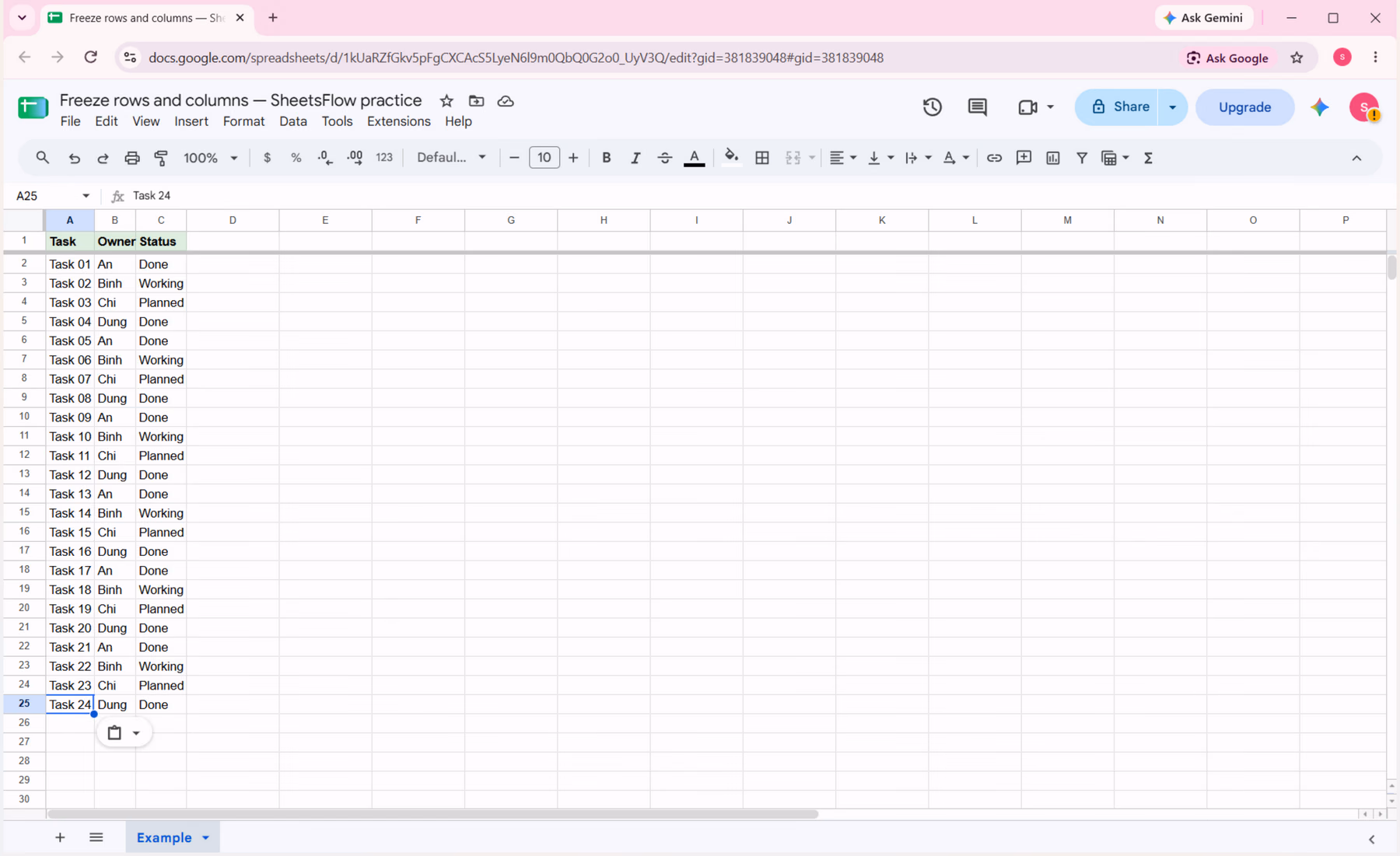Undo the last action
This screenshot has width=1400, height=856.
pyautogui.click(x=74, y=158)
